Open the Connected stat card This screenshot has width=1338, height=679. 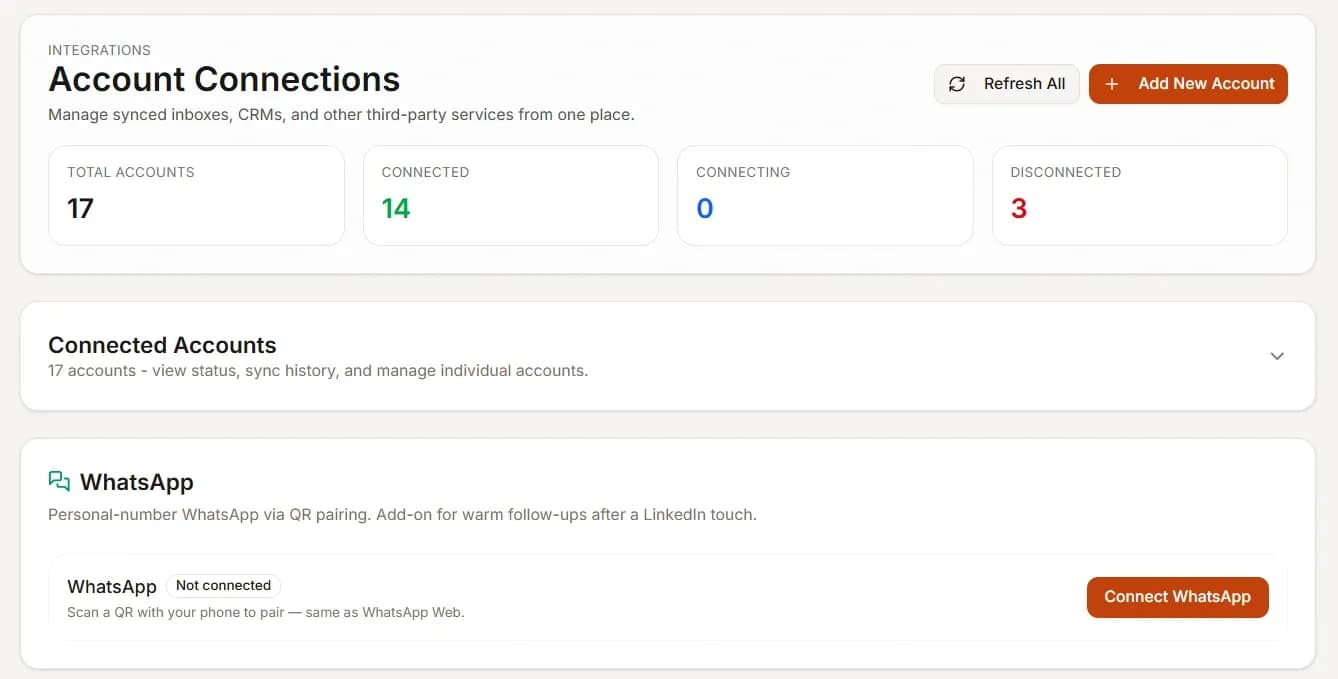click(510, 196)
